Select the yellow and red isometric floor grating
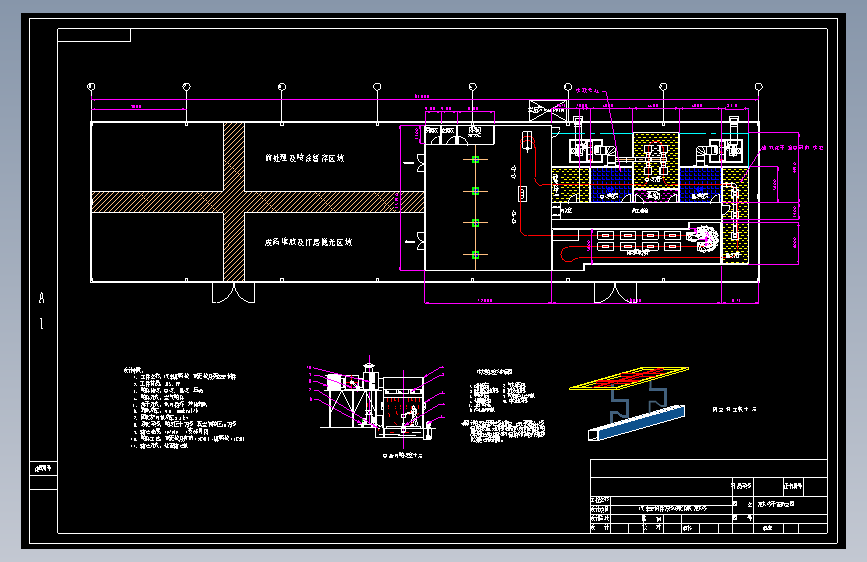This screenshot has height=562, width=867. pyautogui.click(x=629, y=378)
